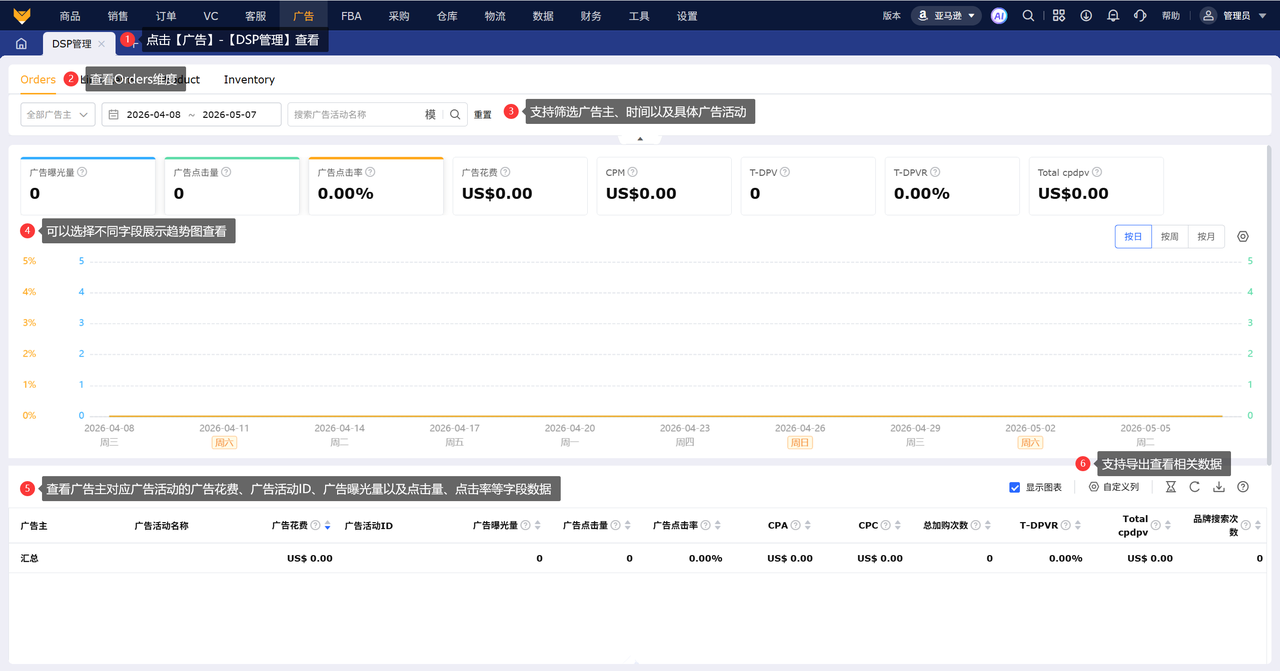Open the AI assistant icon

pyautogui.click(x=998, y=16)
